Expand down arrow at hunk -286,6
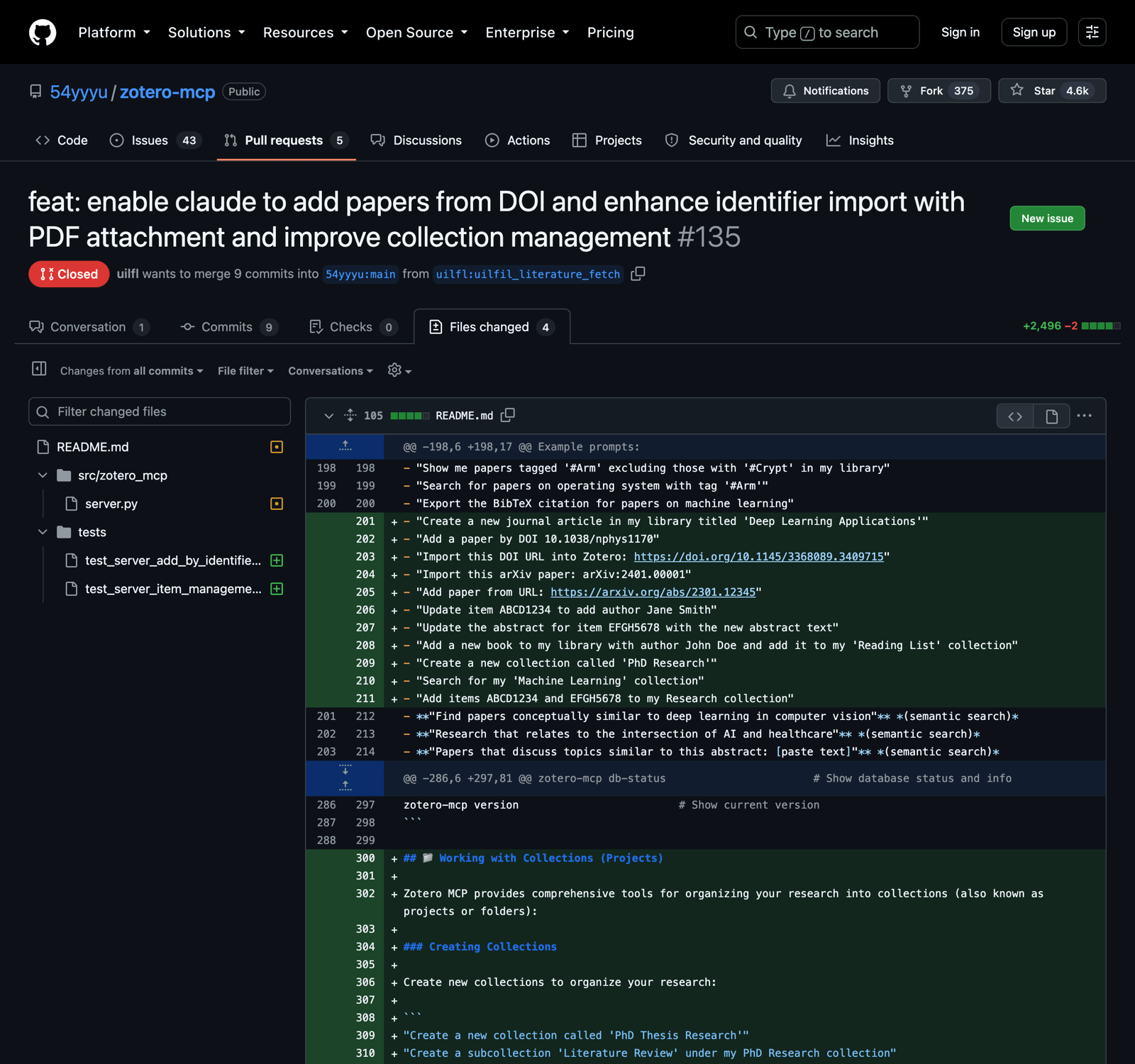 click(345, 770)
